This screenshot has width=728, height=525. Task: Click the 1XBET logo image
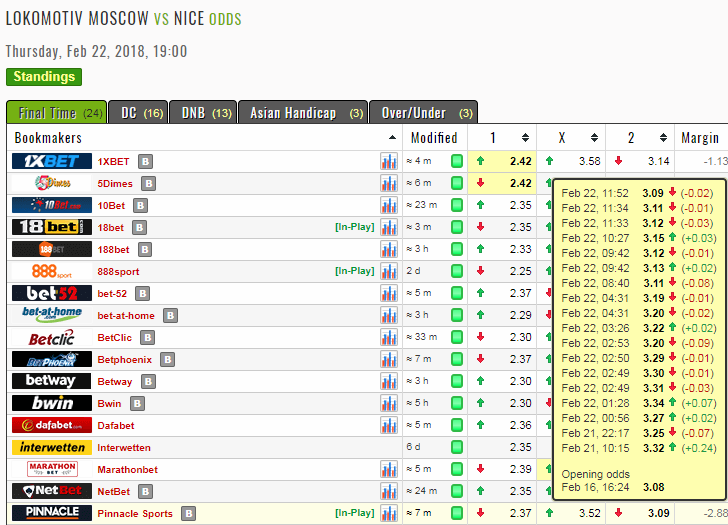(52, 161)
